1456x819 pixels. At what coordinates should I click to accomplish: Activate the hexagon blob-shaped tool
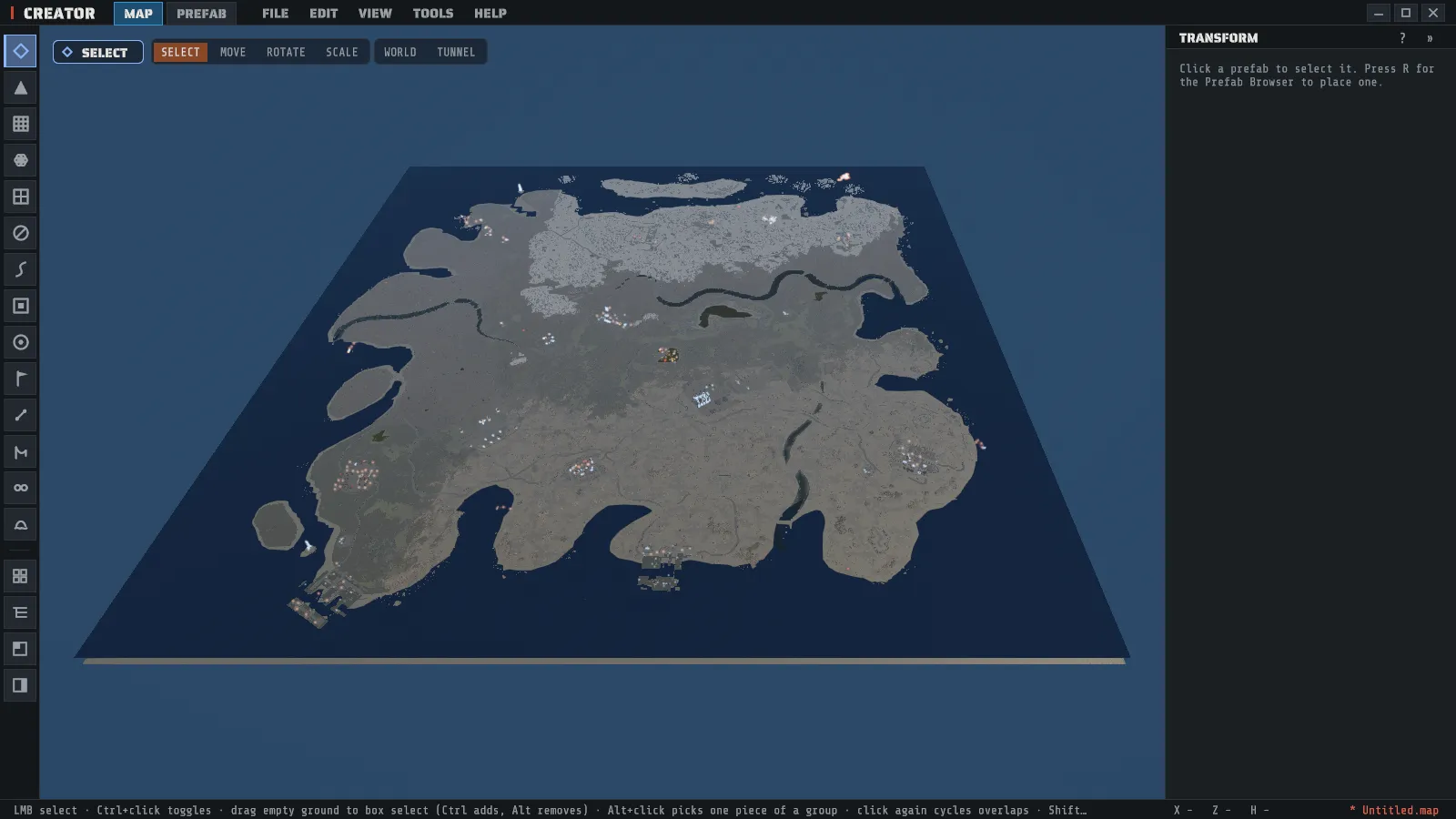point(20,160)
